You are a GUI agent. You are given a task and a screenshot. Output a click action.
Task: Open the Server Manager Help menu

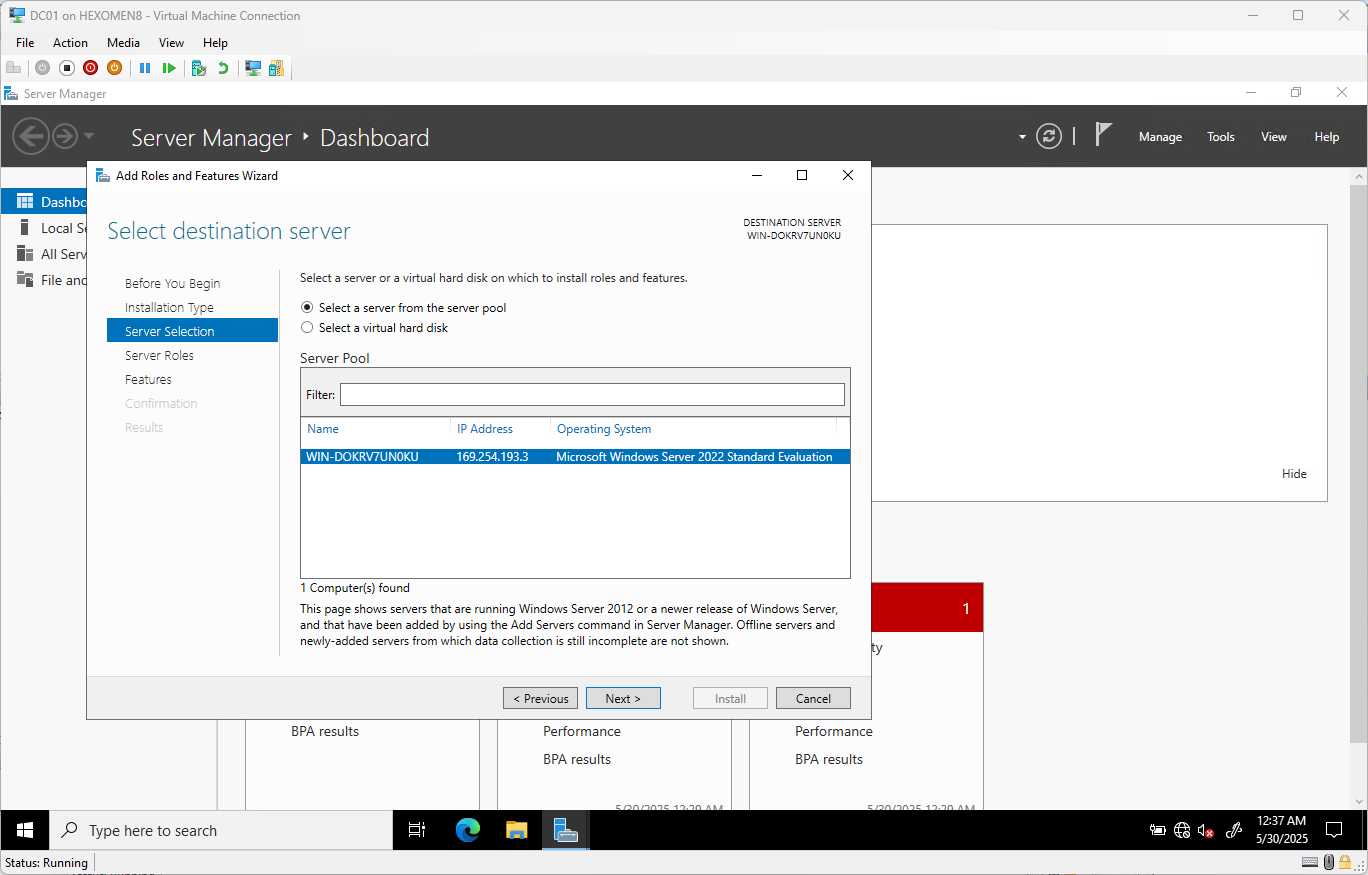[x=1327, y=137]
